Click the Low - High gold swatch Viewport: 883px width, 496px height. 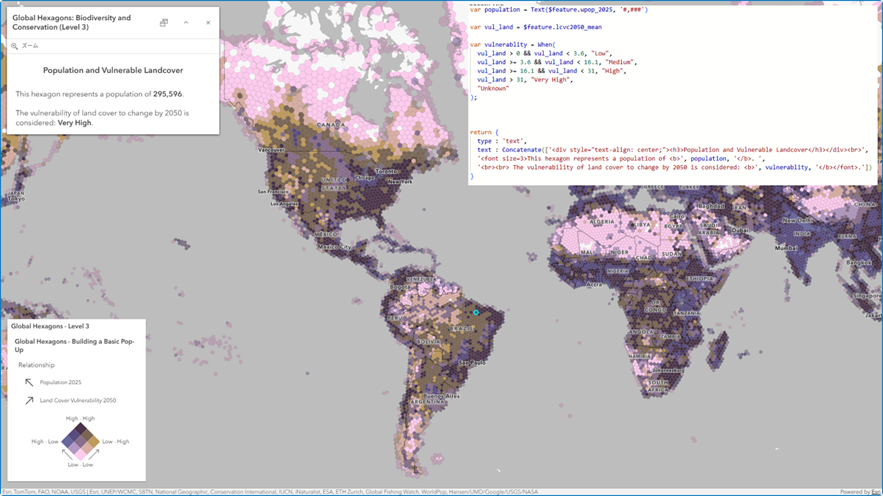pos(94,441)
